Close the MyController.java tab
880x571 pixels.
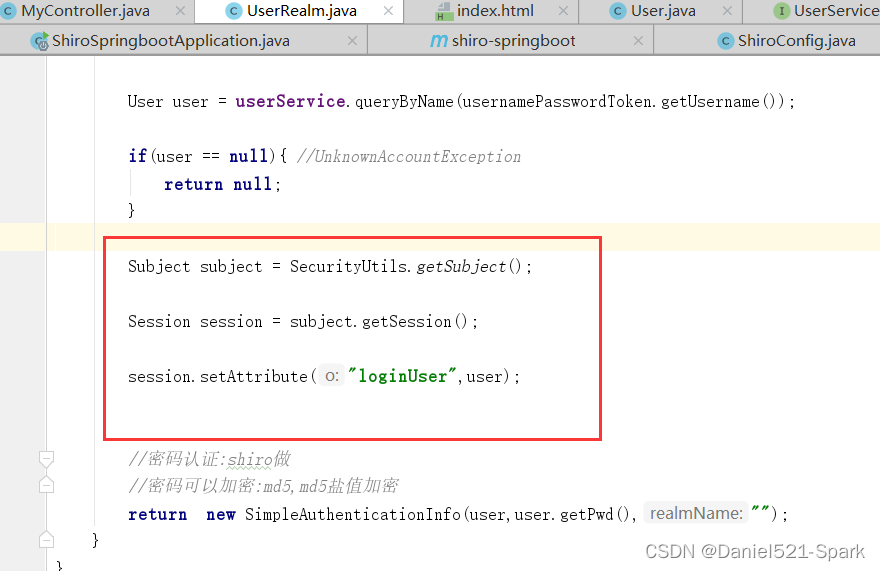coord(180,11)
